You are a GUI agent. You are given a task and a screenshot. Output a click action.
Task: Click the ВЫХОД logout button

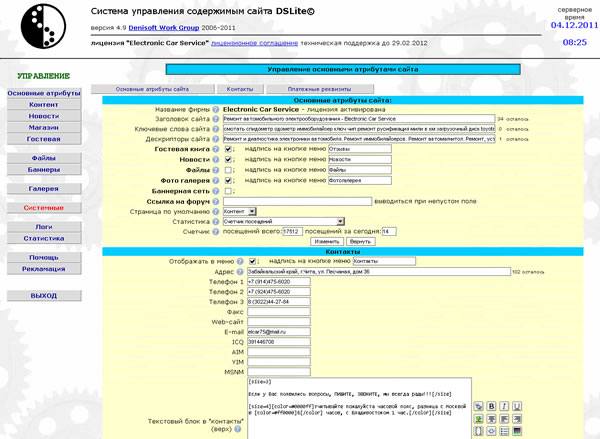pos(44,296)
